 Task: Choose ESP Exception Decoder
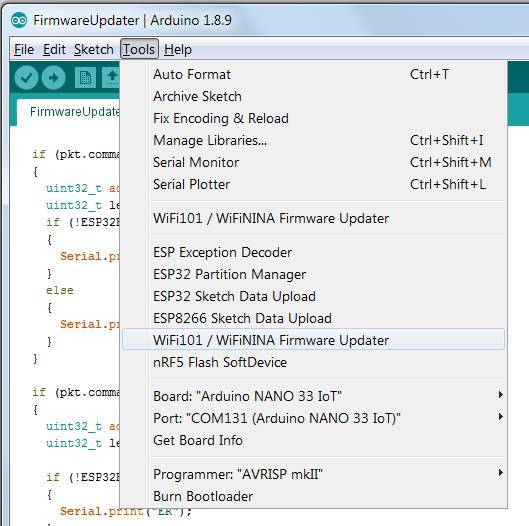click(314, 252)
